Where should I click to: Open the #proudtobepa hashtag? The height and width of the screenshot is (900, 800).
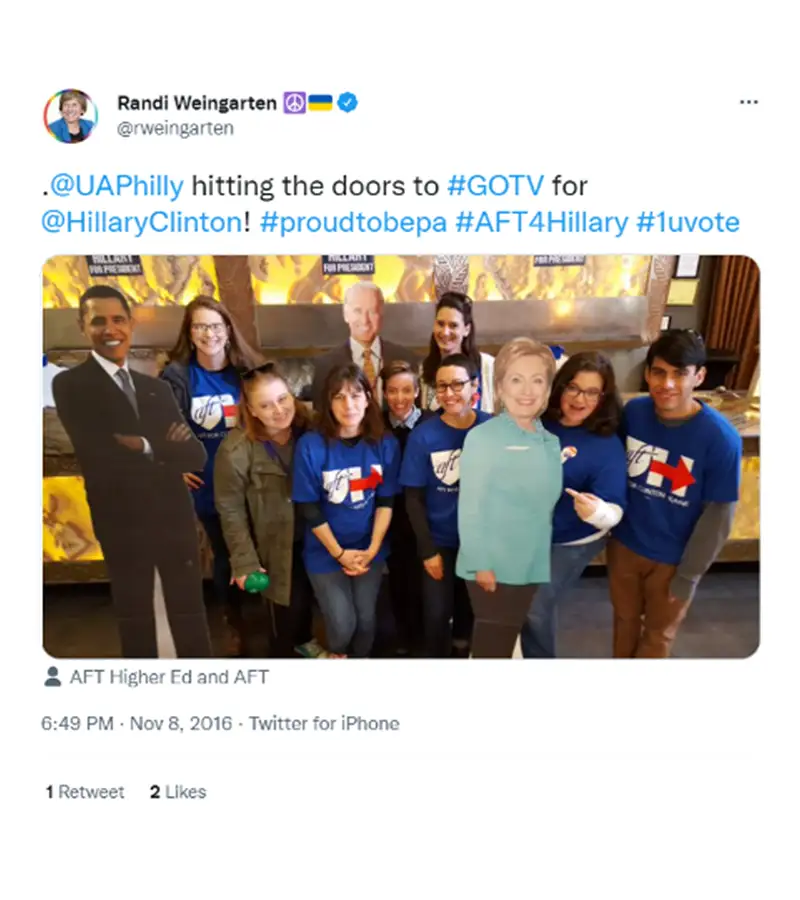click(353, 223)
